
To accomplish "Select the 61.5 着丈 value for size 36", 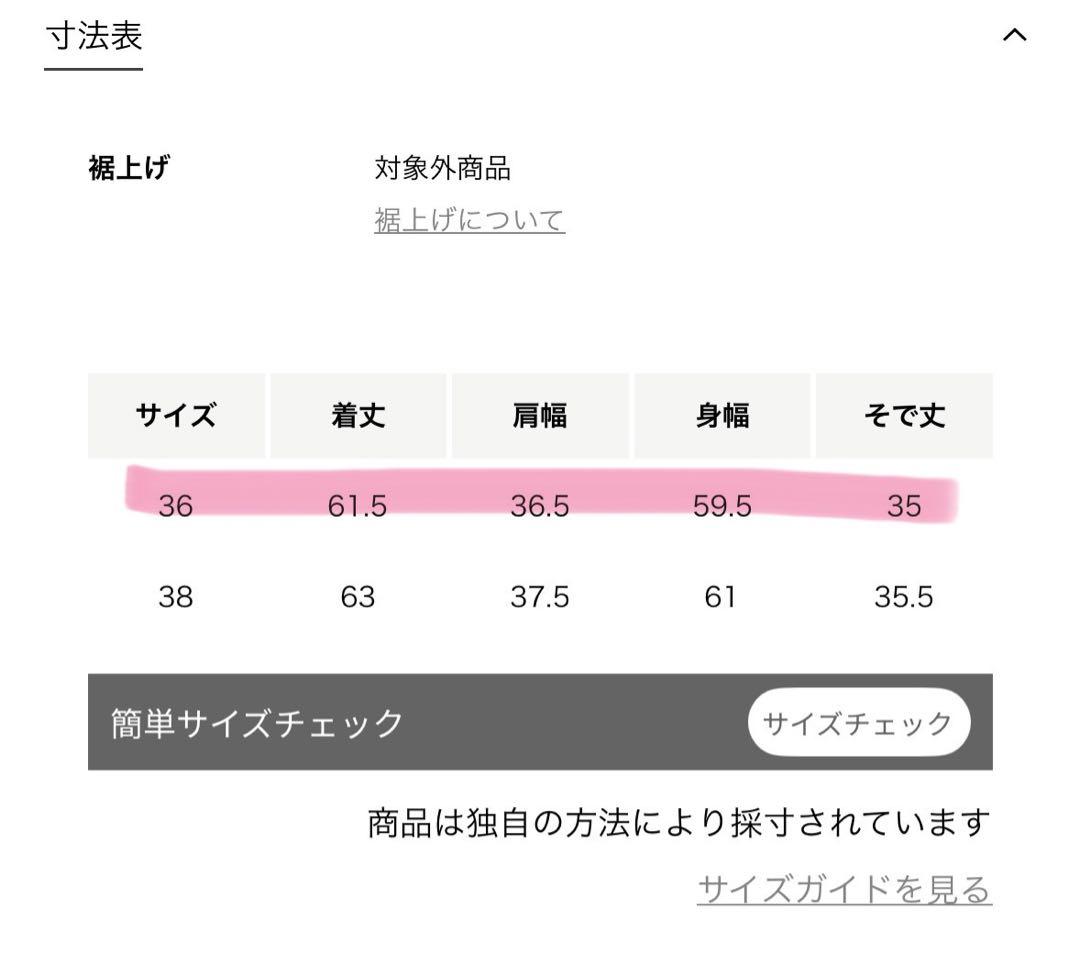I will coord(358,506).
